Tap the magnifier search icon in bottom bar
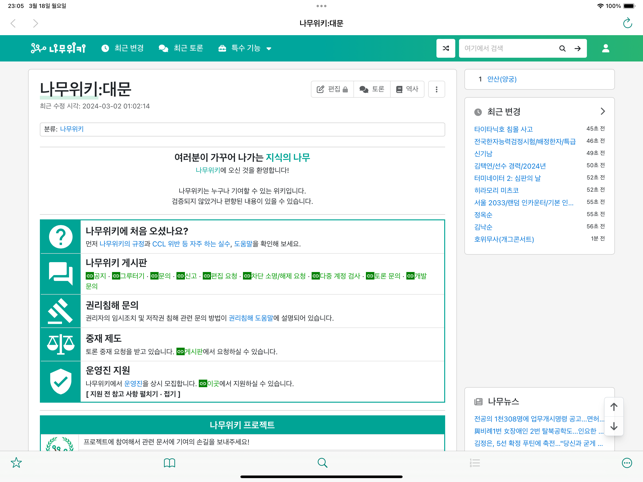This screenshot has height=482, width=643. pyautogui.click(x=322, y=463)
